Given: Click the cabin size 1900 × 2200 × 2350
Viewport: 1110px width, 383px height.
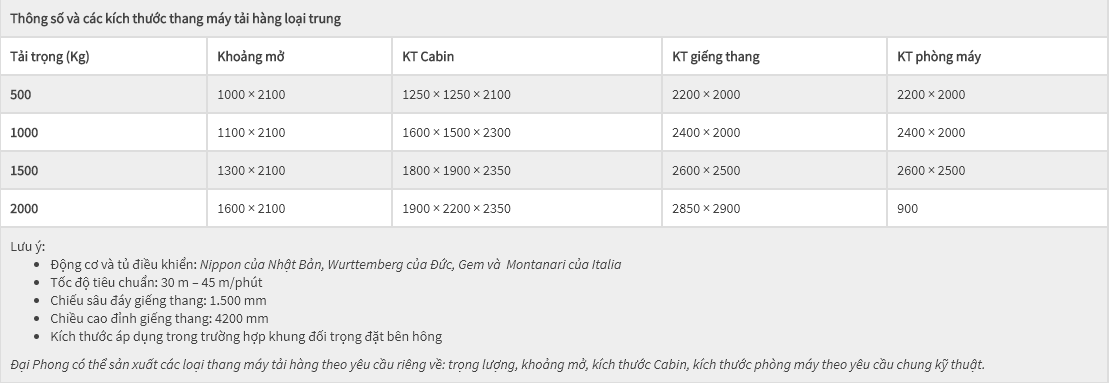Looking at the screenshot, I should coord(457,208).
